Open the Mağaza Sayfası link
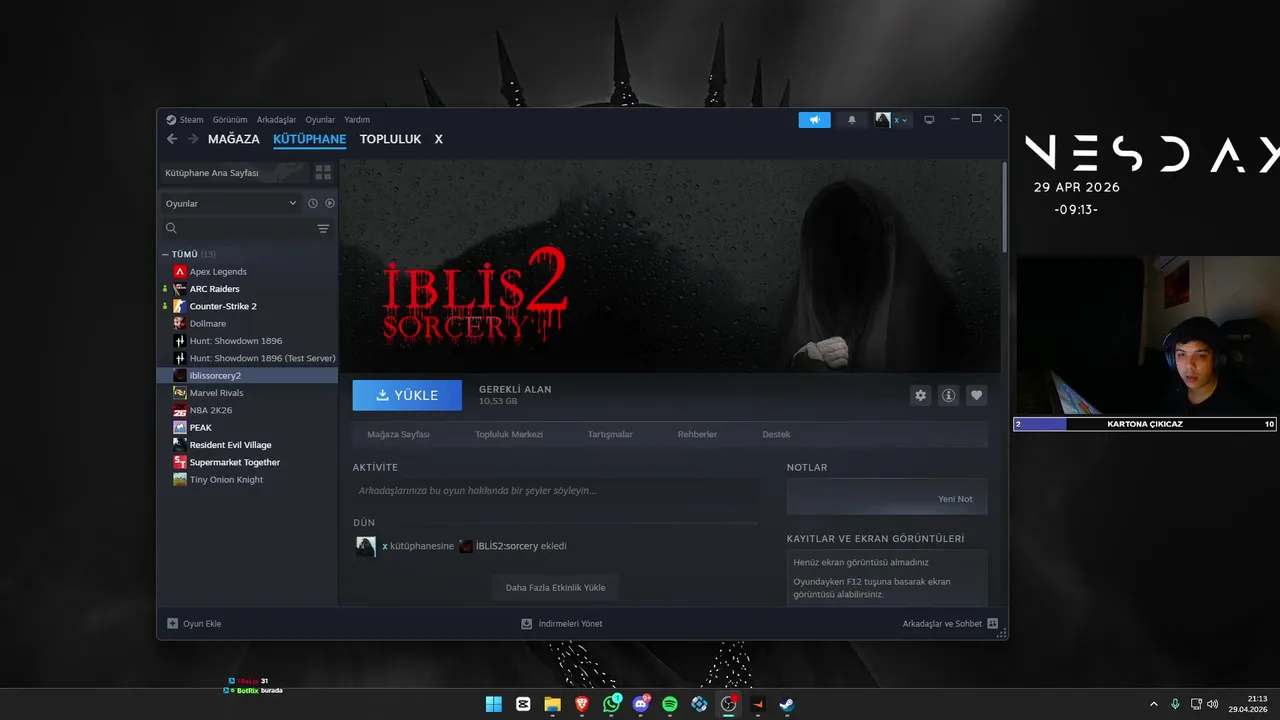This screenshot has width=1280, height=720. click(x=398, y=434)
